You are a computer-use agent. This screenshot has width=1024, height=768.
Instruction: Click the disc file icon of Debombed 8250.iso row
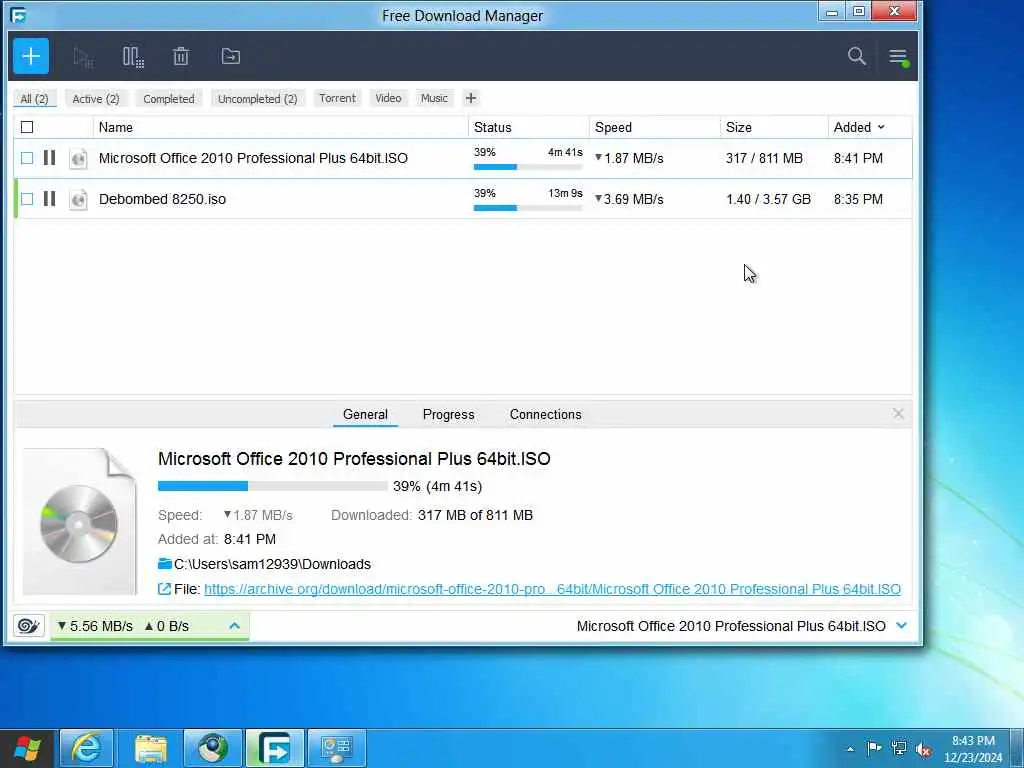[x=78, y=199]
